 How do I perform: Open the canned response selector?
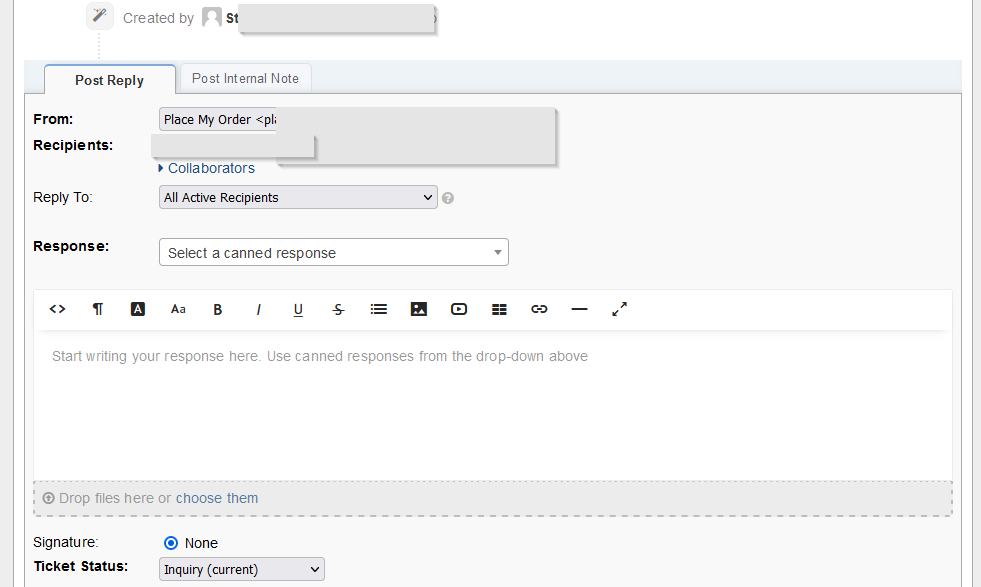[x=333, y=253]
